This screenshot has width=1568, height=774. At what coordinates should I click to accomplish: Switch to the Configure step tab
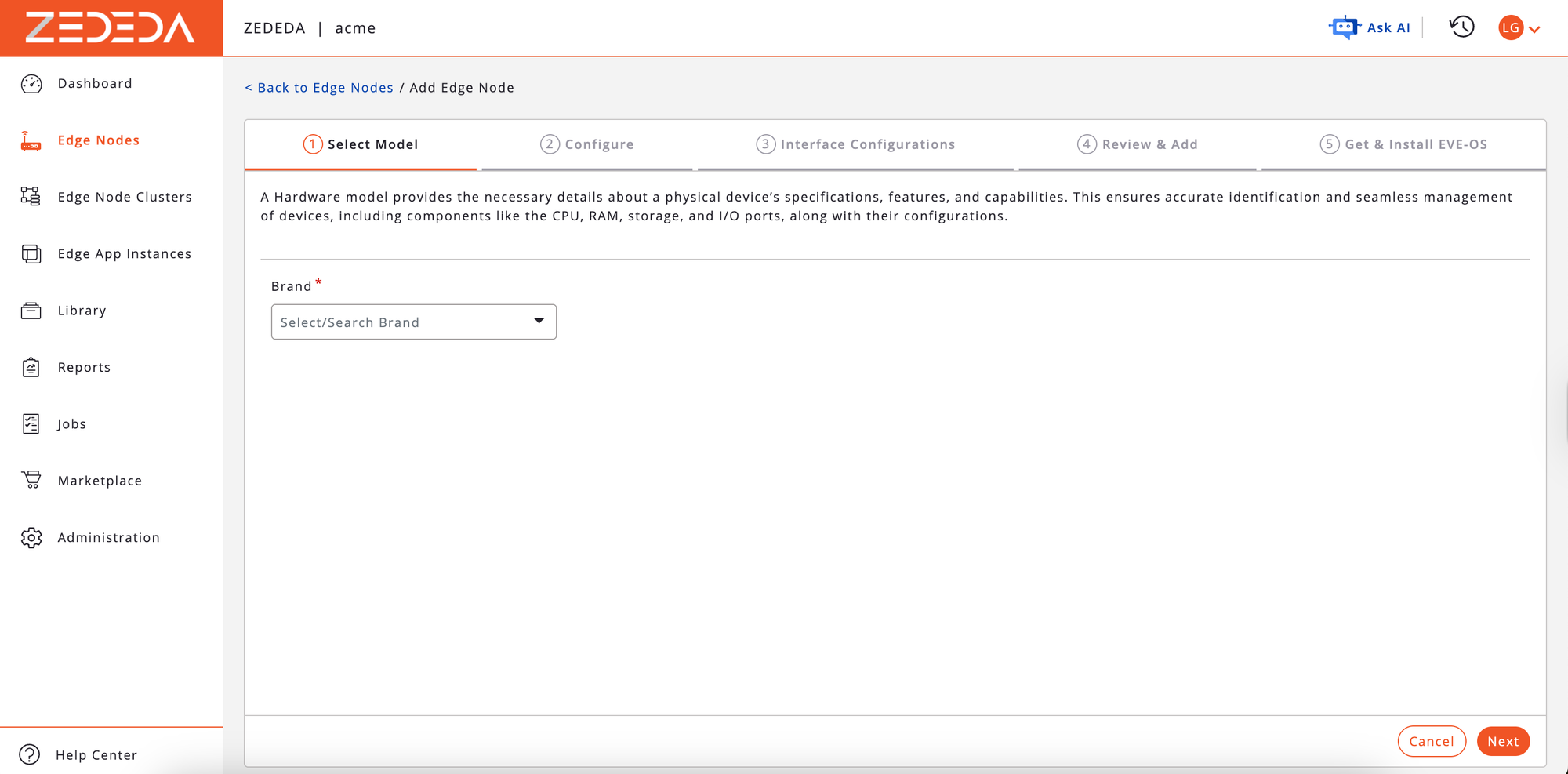(x=587, y=144)
